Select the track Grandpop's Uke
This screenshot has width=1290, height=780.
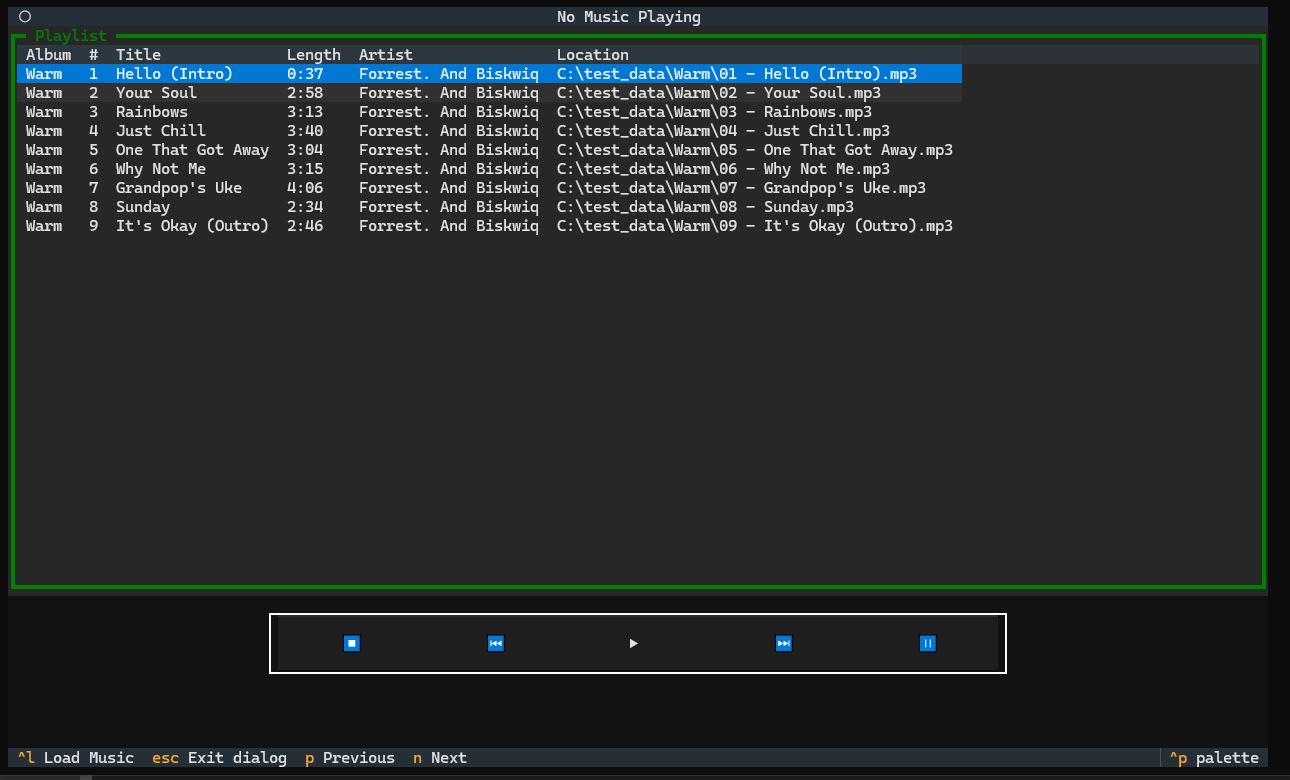click(178, 188)
